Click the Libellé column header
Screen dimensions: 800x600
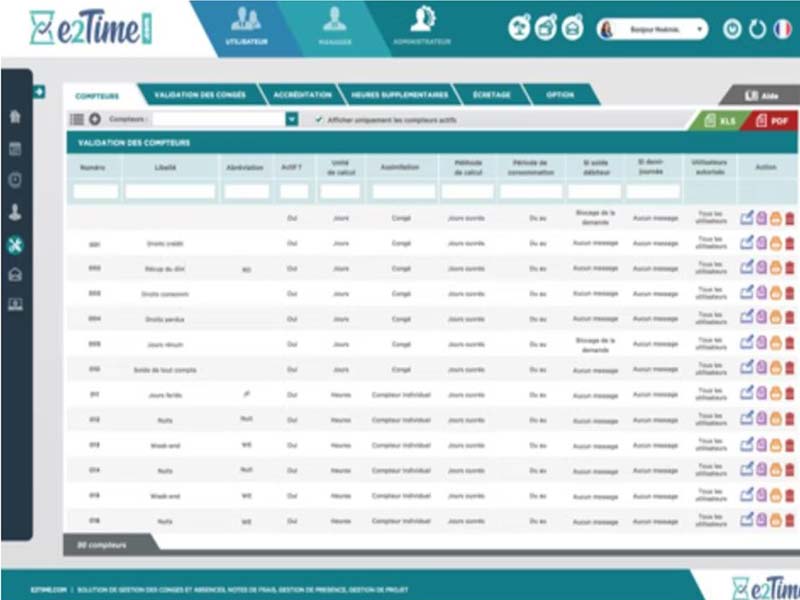[x=165, y=167]
